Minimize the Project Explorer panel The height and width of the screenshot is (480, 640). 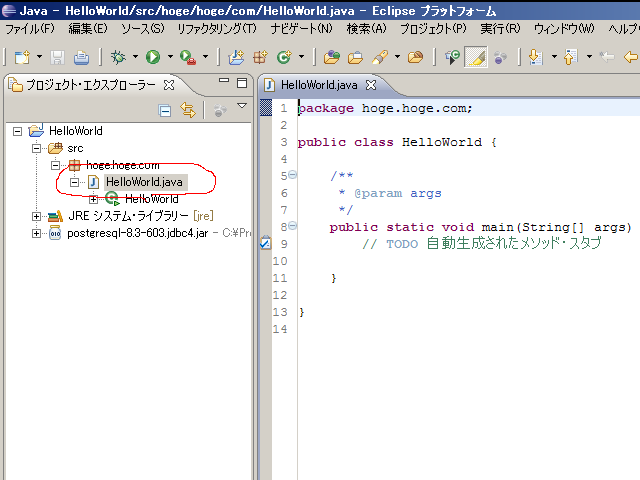224,81
